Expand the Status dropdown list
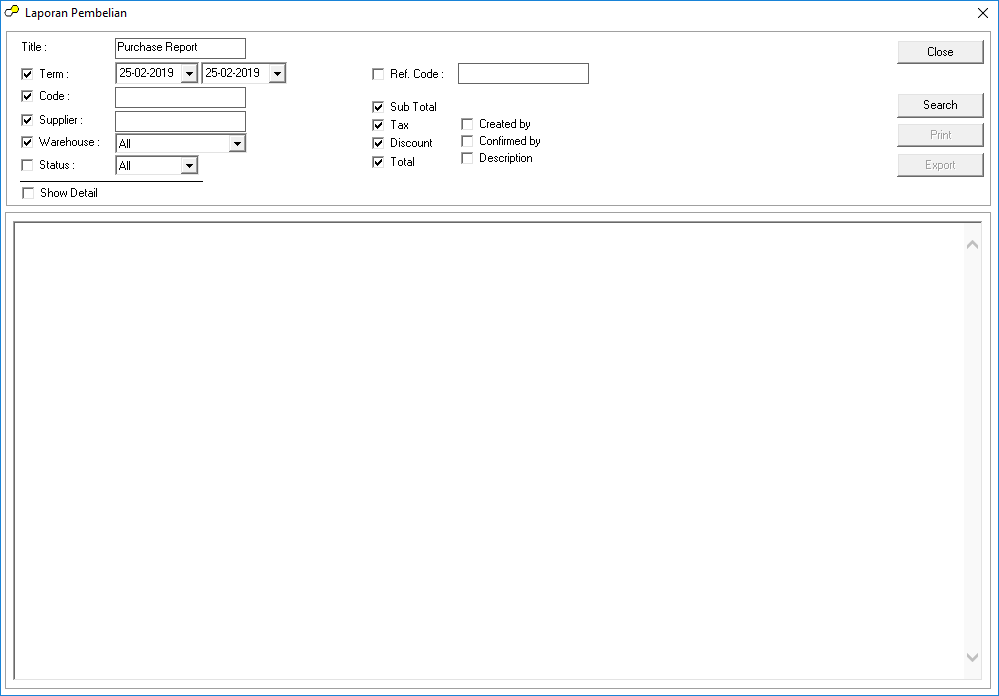 click(x=189, y=166)
